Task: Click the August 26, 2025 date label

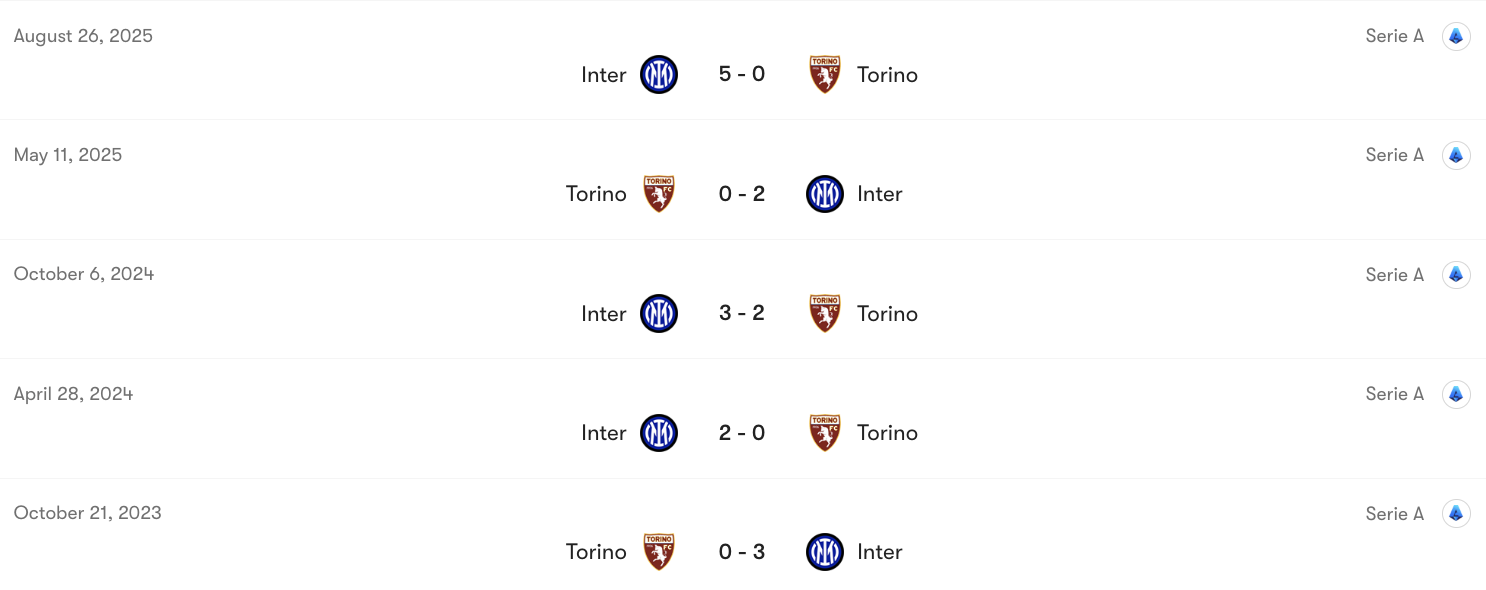Action: point(83,35)
